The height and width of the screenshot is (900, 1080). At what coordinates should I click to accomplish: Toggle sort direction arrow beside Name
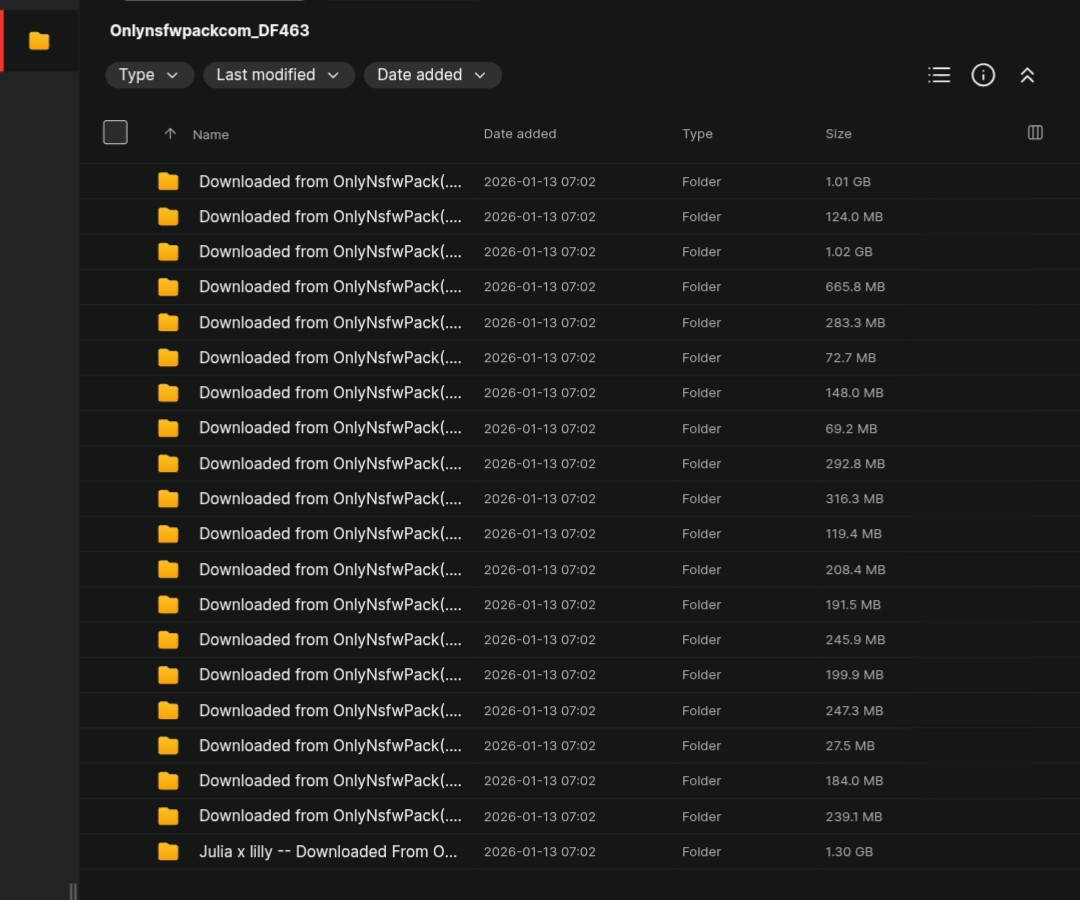pos(170,134)
